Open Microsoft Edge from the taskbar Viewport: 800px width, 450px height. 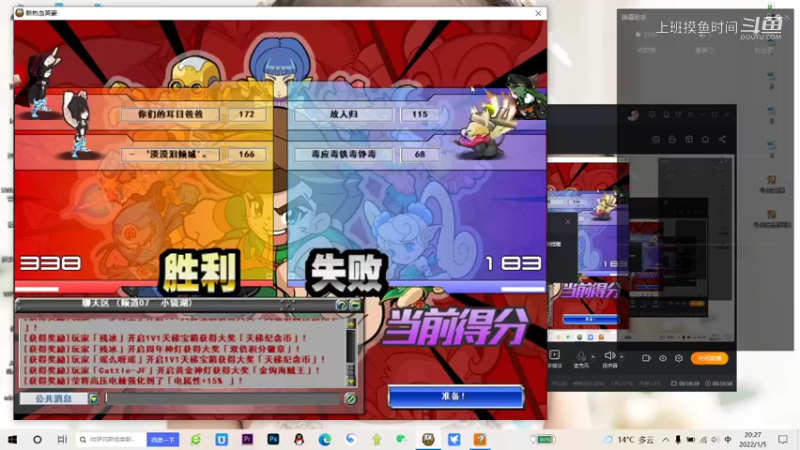324,439
